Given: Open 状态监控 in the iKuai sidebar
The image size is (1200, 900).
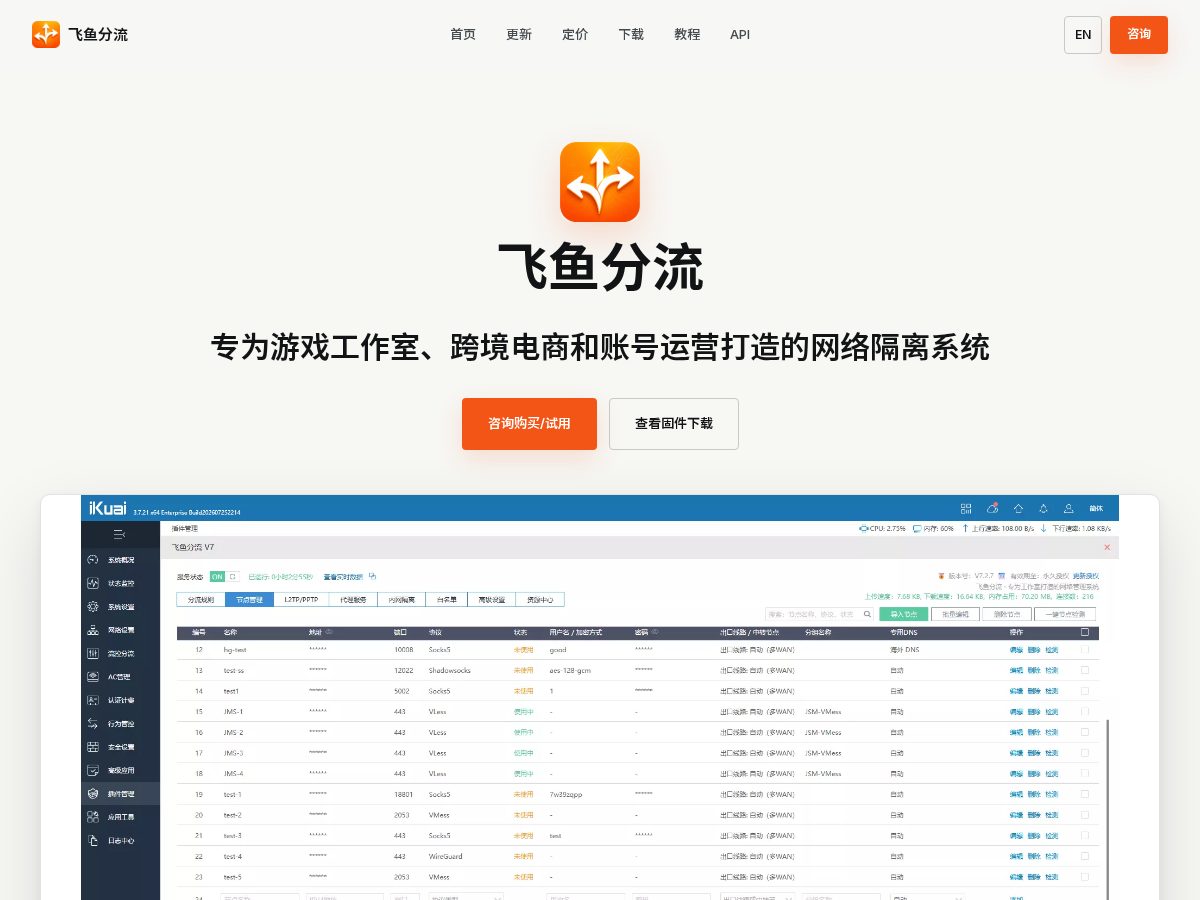Looking at the screenshot, I should [x=120, y=583].
